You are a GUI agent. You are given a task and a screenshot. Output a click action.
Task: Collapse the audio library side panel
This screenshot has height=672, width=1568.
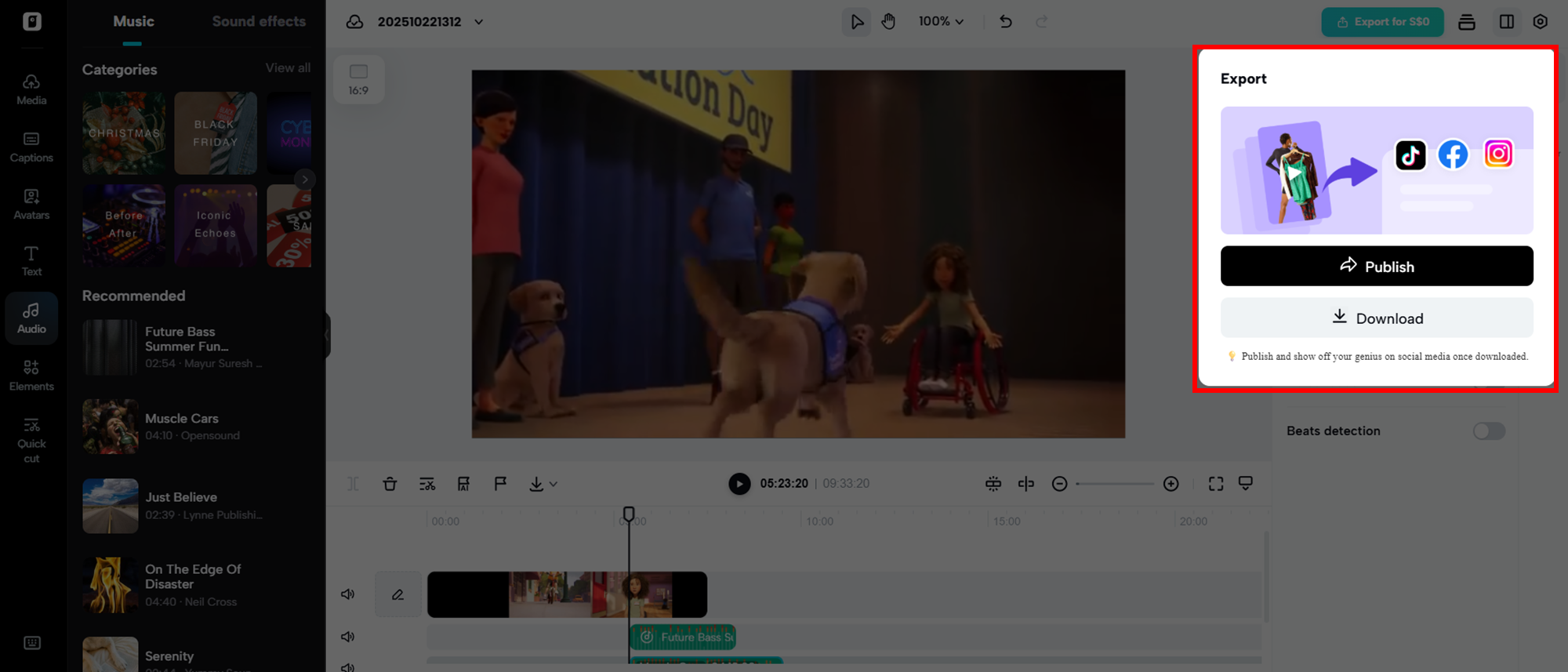[x=326, y=336]
